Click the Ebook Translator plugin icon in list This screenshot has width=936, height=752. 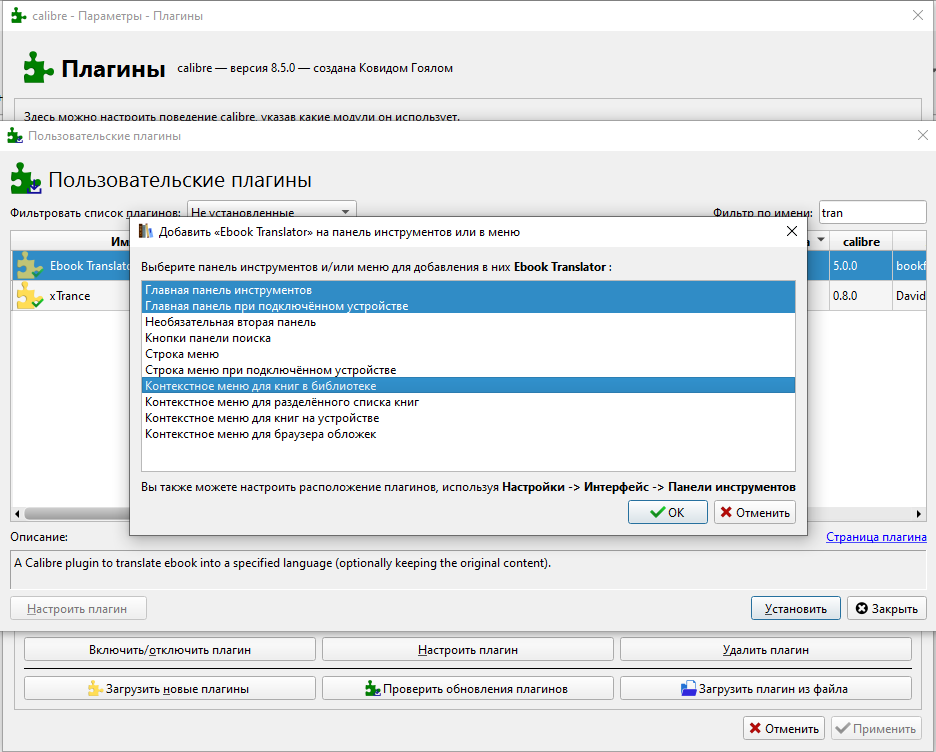click(30, 266)
